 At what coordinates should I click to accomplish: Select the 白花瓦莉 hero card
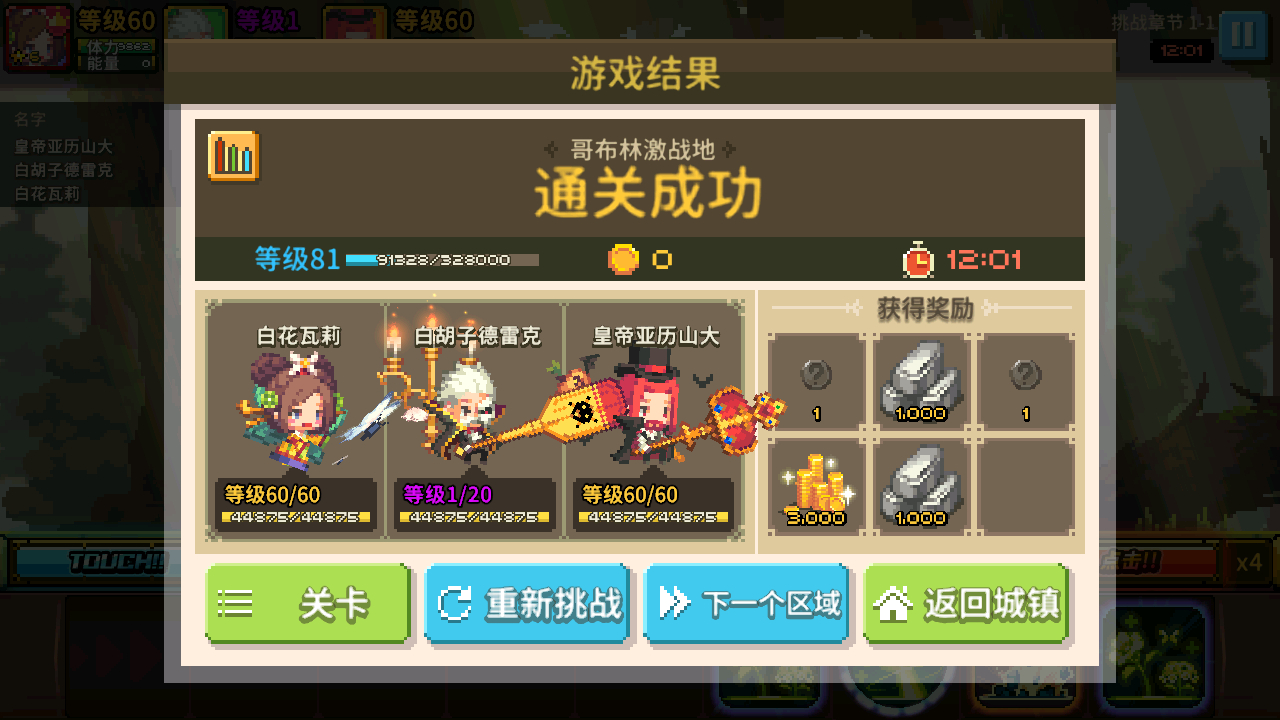(x=296, y=422)
